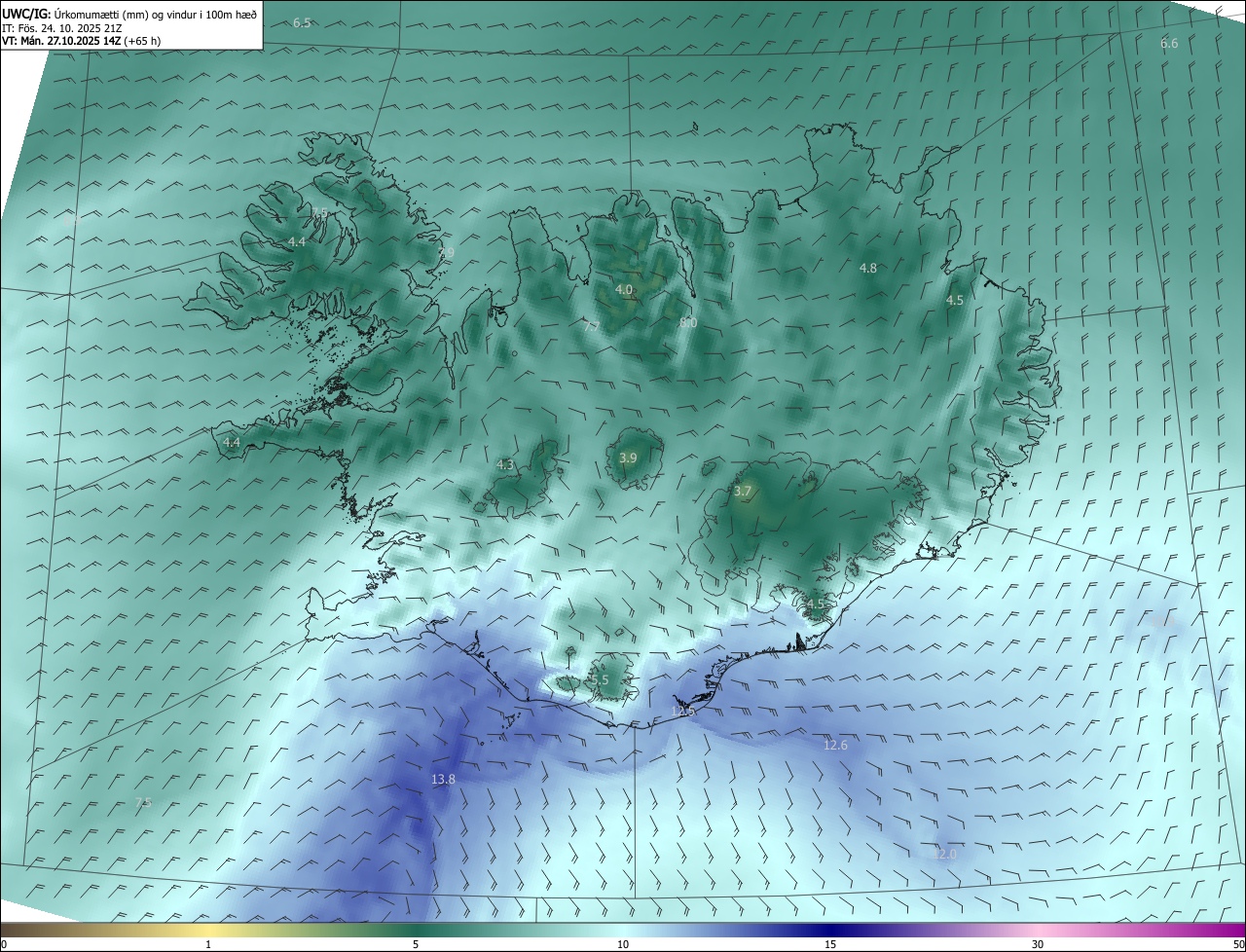Click the 4.3 value label
The height and width of the screenshot is (952, 1246).
[505, 465]
